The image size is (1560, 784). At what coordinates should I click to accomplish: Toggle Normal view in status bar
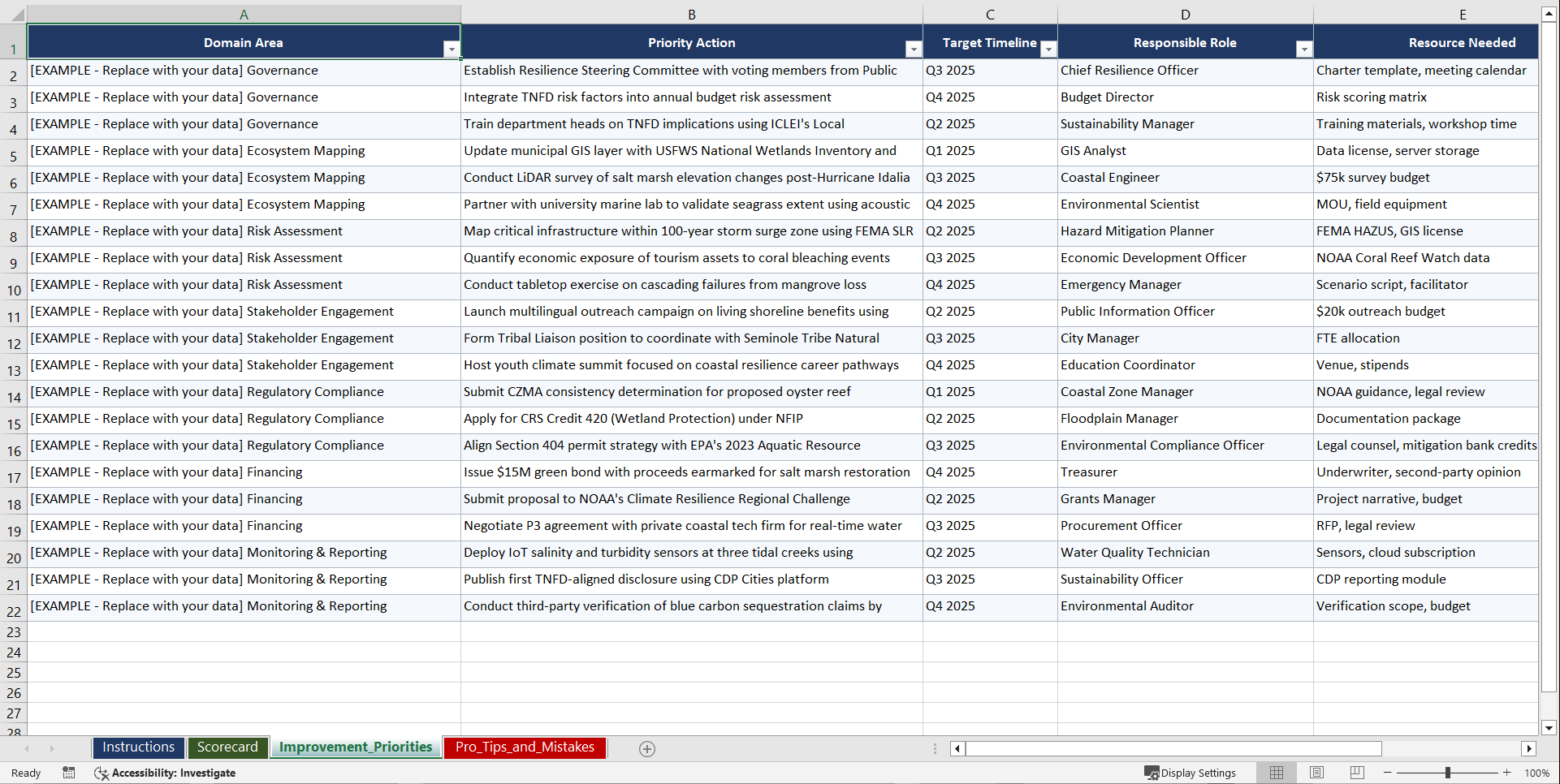pyautogui.click(x=1276, y=773)
